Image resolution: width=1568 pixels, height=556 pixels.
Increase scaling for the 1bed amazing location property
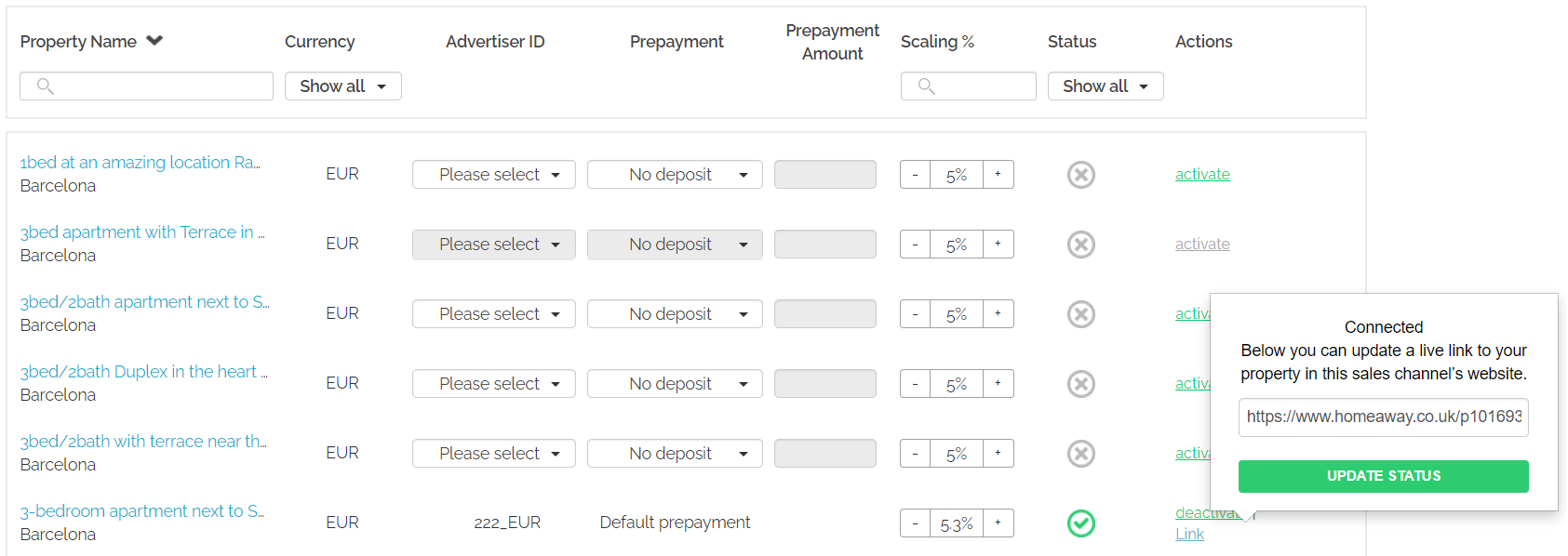coord(998,175)
